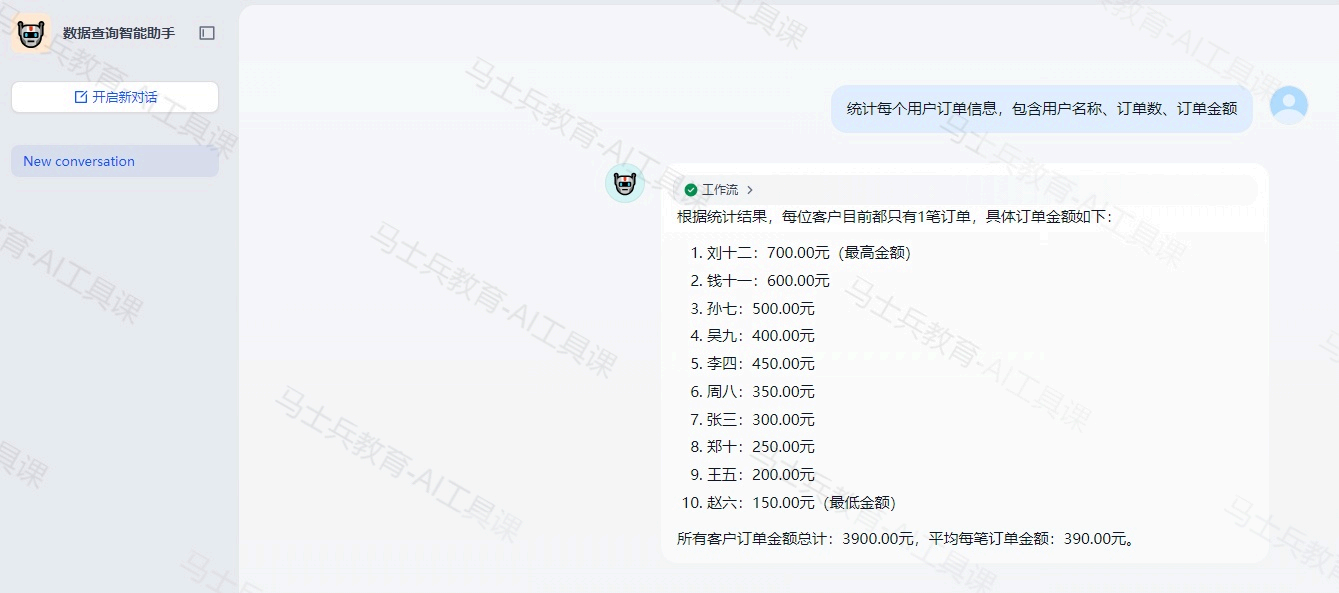The image size is (1339, 593).
Task: Click the row 钱十一：600.00元
Action: pyautogui.click(x=760, y=281)
